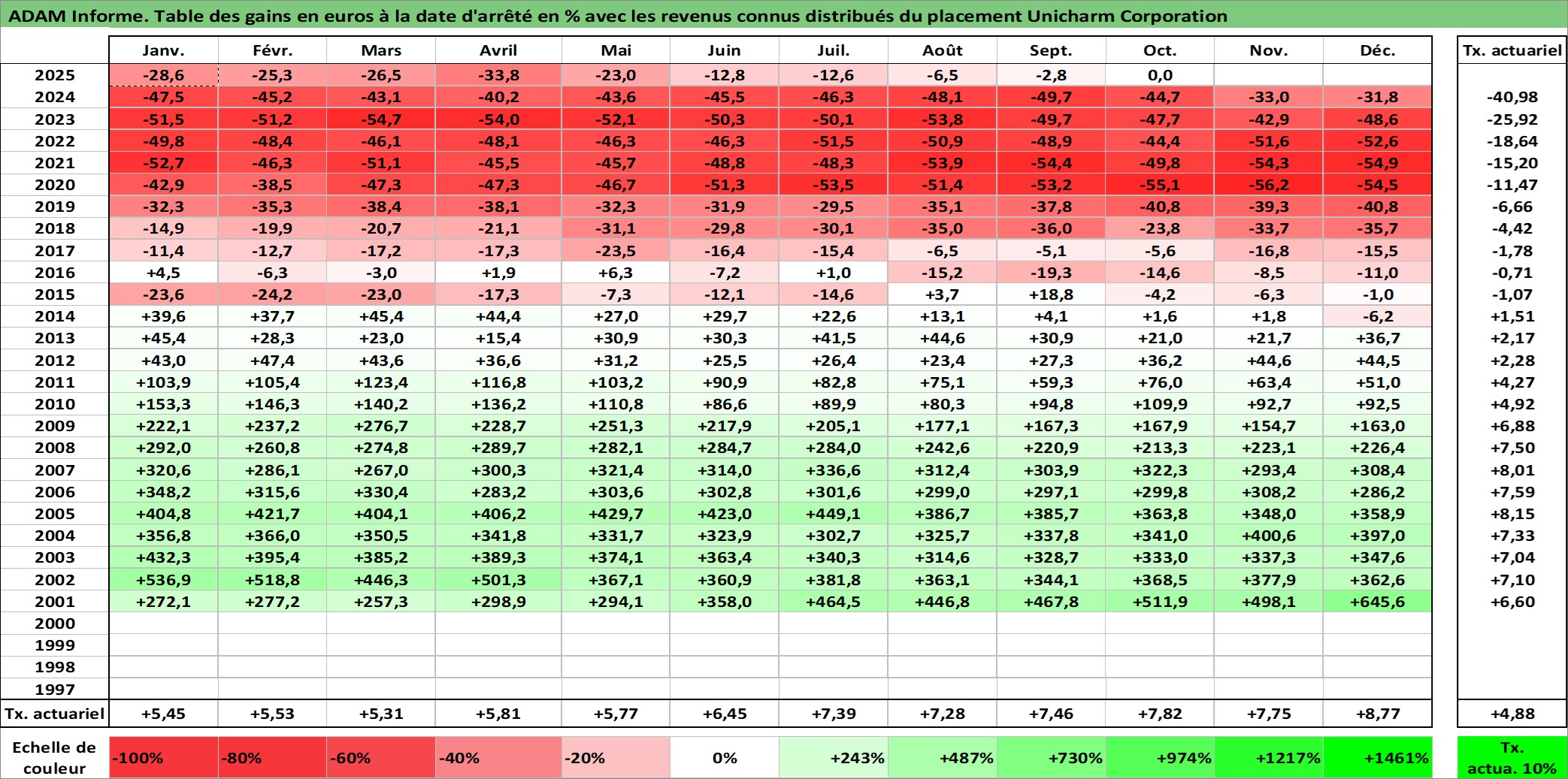The image size is (1568, 779).
Task: Select the Avril column header
Action: pyautogui.click(x=498, y=50)
